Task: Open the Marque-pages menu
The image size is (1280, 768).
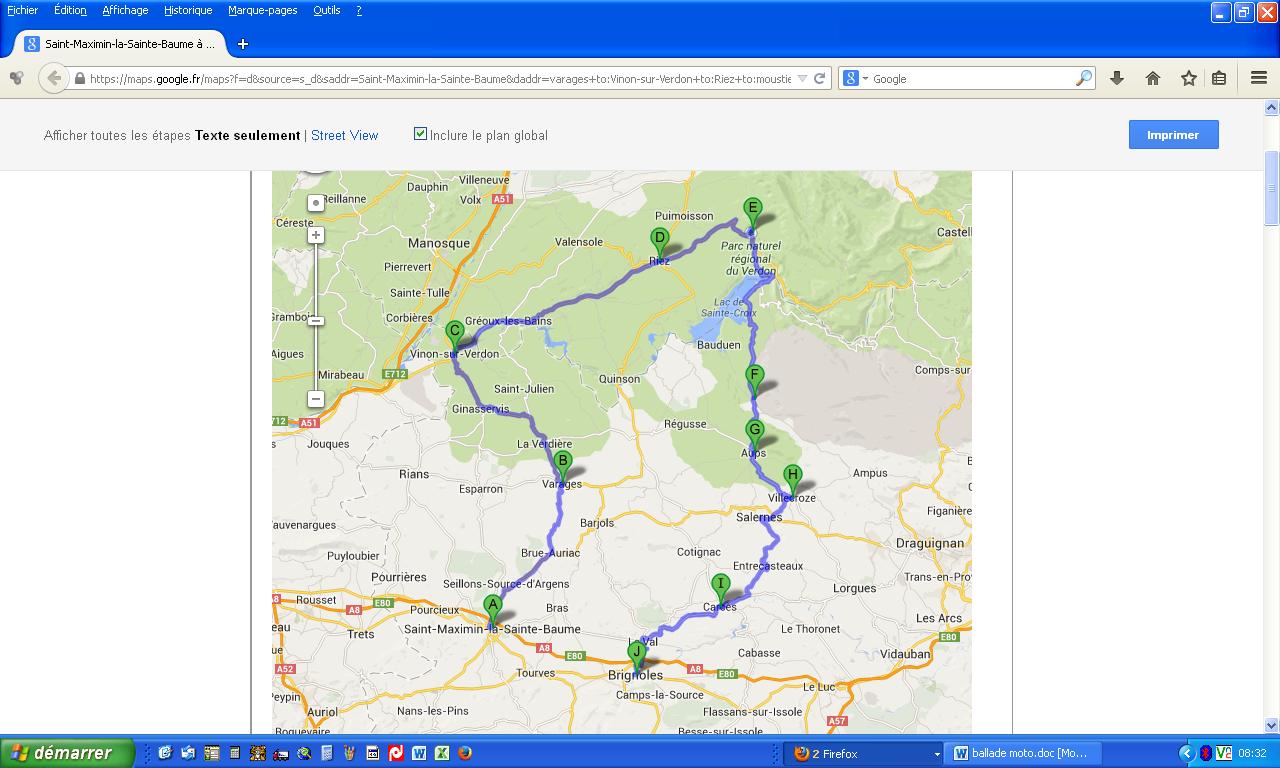Action: (262, 10)
